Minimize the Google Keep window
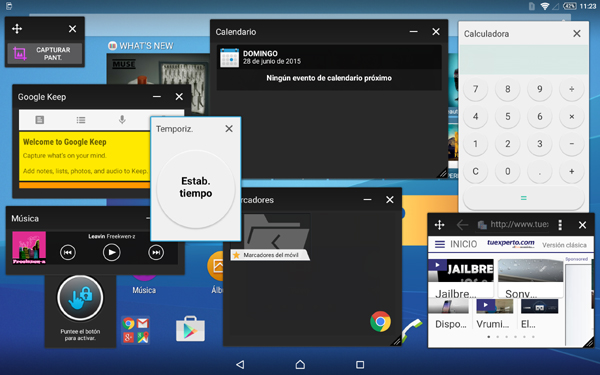Viewport: 600px width, 375px height. 157,97
